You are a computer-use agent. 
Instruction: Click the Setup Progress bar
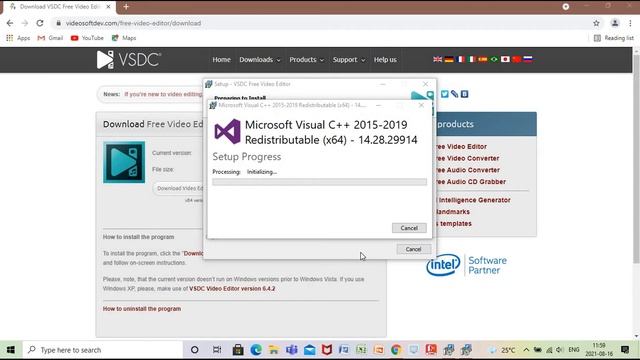319,182
